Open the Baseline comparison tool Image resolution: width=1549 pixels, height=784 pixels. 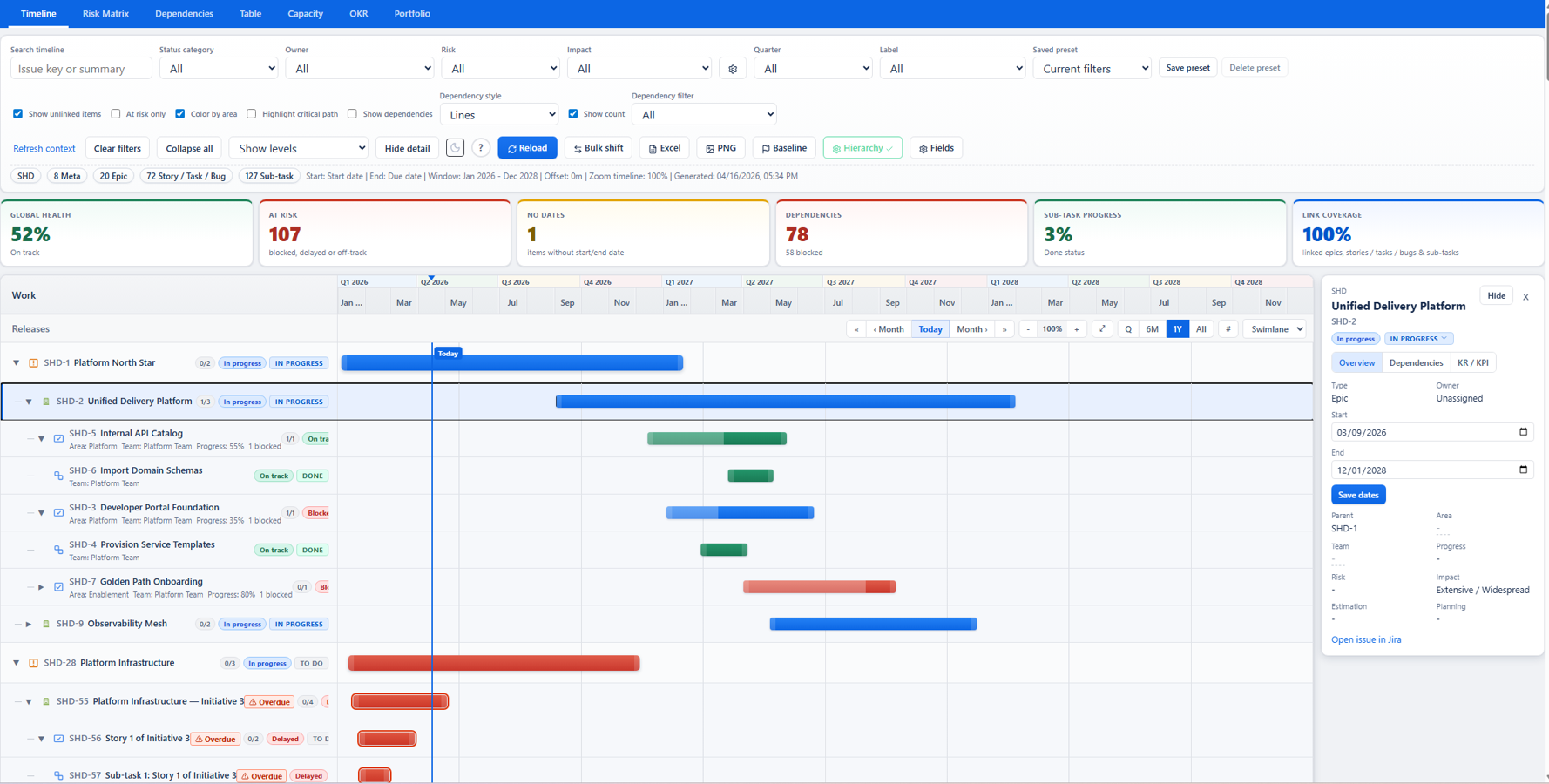point(783,147)
